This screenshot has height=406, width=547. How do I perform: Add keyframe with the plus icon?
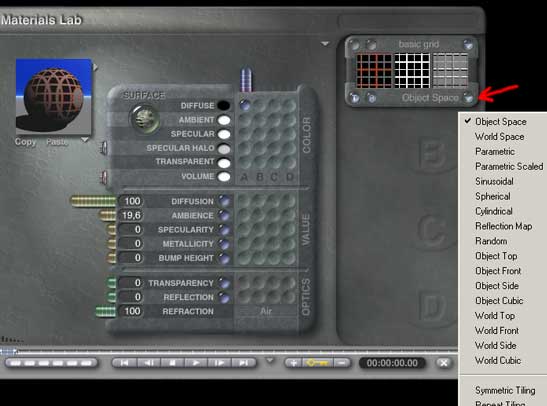click(x=294, y=363)
